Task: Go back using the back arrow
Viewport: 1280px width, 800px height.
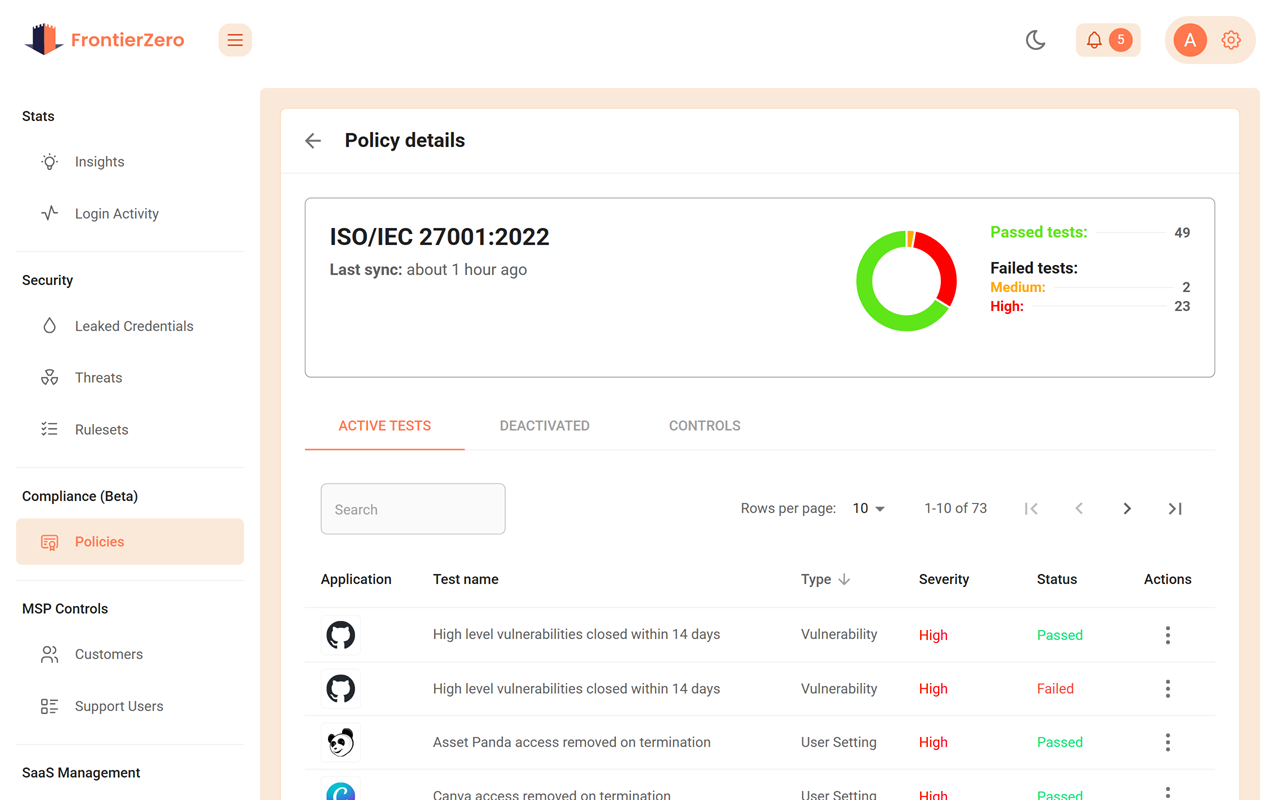Action: pyautogui.click(x=313, y=140)
